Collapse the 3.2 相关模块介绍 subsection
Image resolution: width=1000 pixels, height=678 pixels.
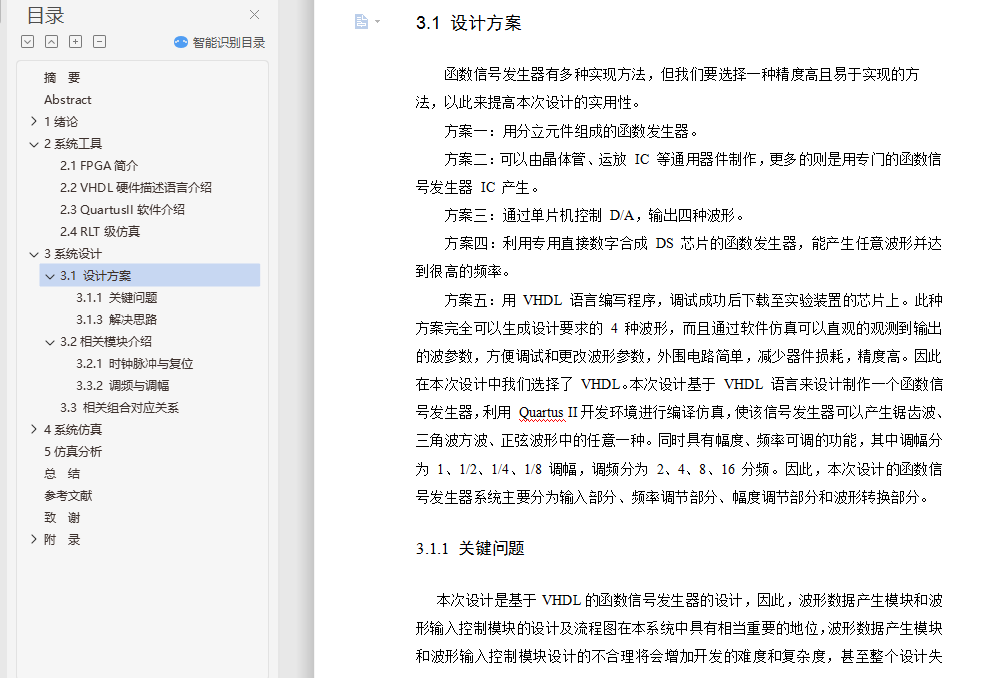50,342
